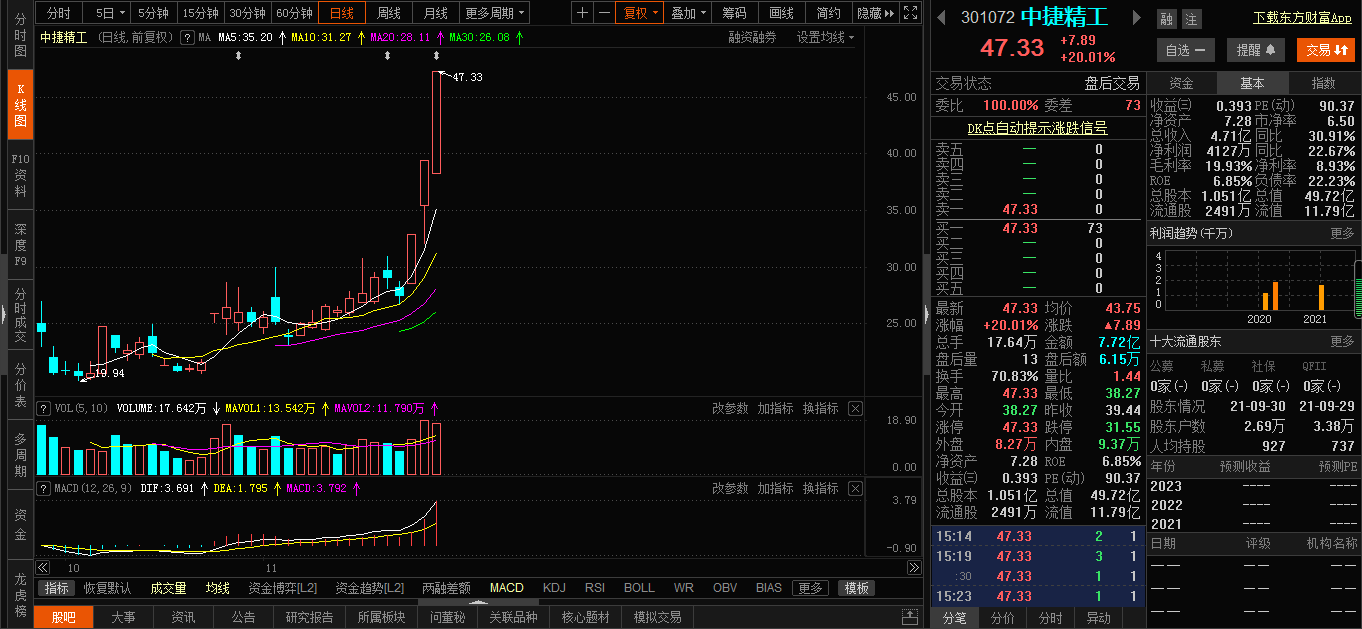The width and height of the screenshot is (1362, 629).
Task: Open the 研究报告 tab at bottom
Action: 309,617
